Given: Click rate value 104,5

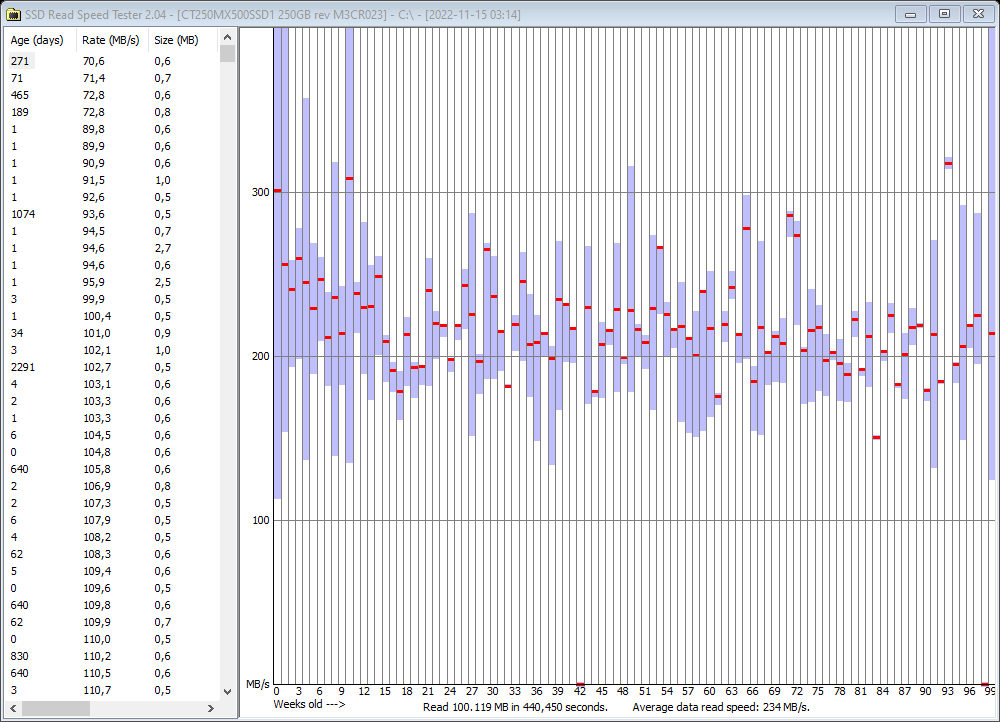Looking at the screenshot, I should pos(97,435).
